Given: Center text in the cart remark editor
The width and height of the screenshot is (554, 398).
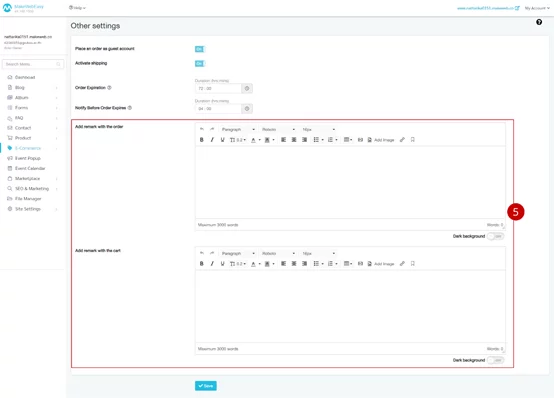Looking at the screenshot, I should click(x=294, y=264).
